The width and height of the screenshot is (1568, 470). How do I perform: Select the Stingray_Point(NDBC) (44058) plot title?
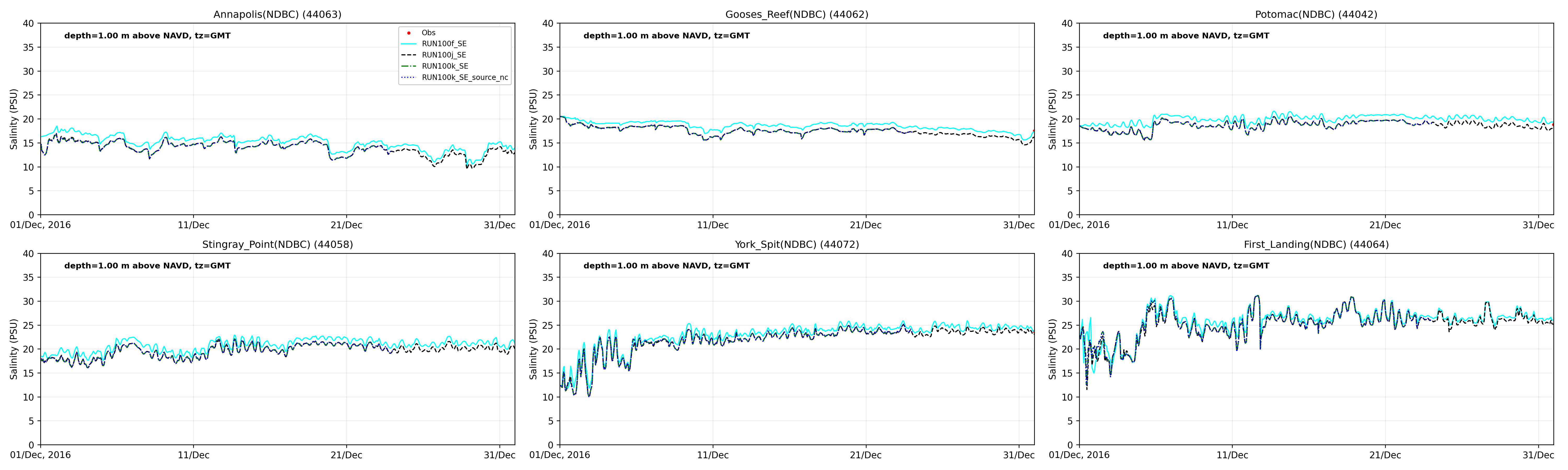coord(278,244)
